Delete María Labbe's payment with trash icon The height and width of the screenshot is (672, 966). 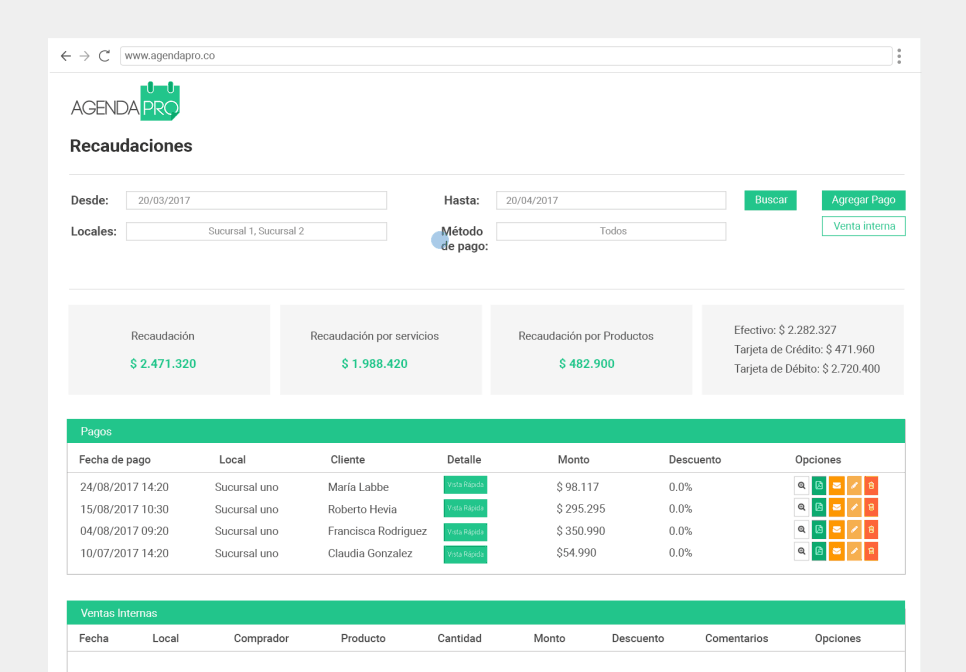(871, 485)
